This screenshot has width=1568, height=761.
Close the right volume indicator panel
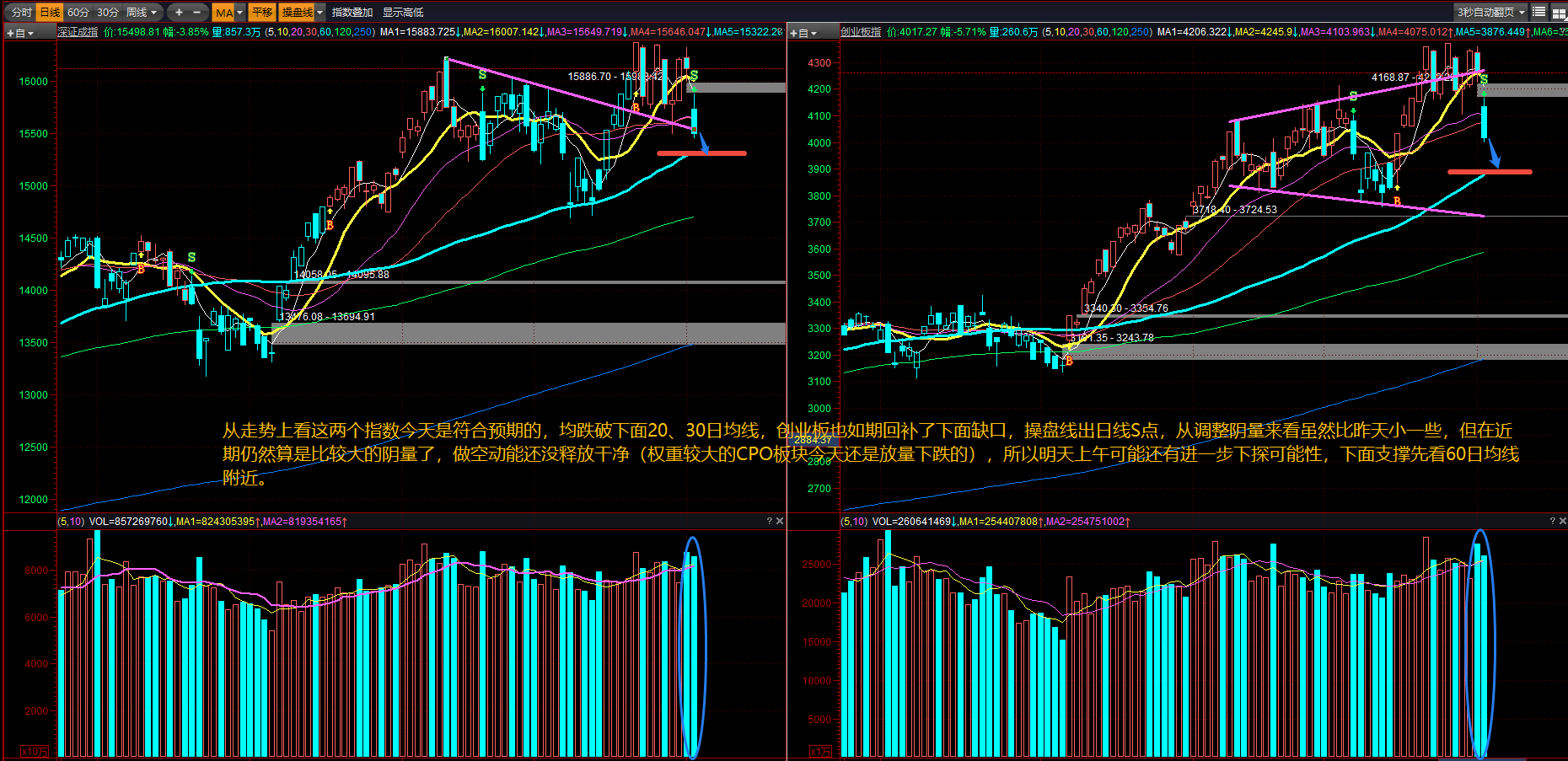(x=1563, y=521)
